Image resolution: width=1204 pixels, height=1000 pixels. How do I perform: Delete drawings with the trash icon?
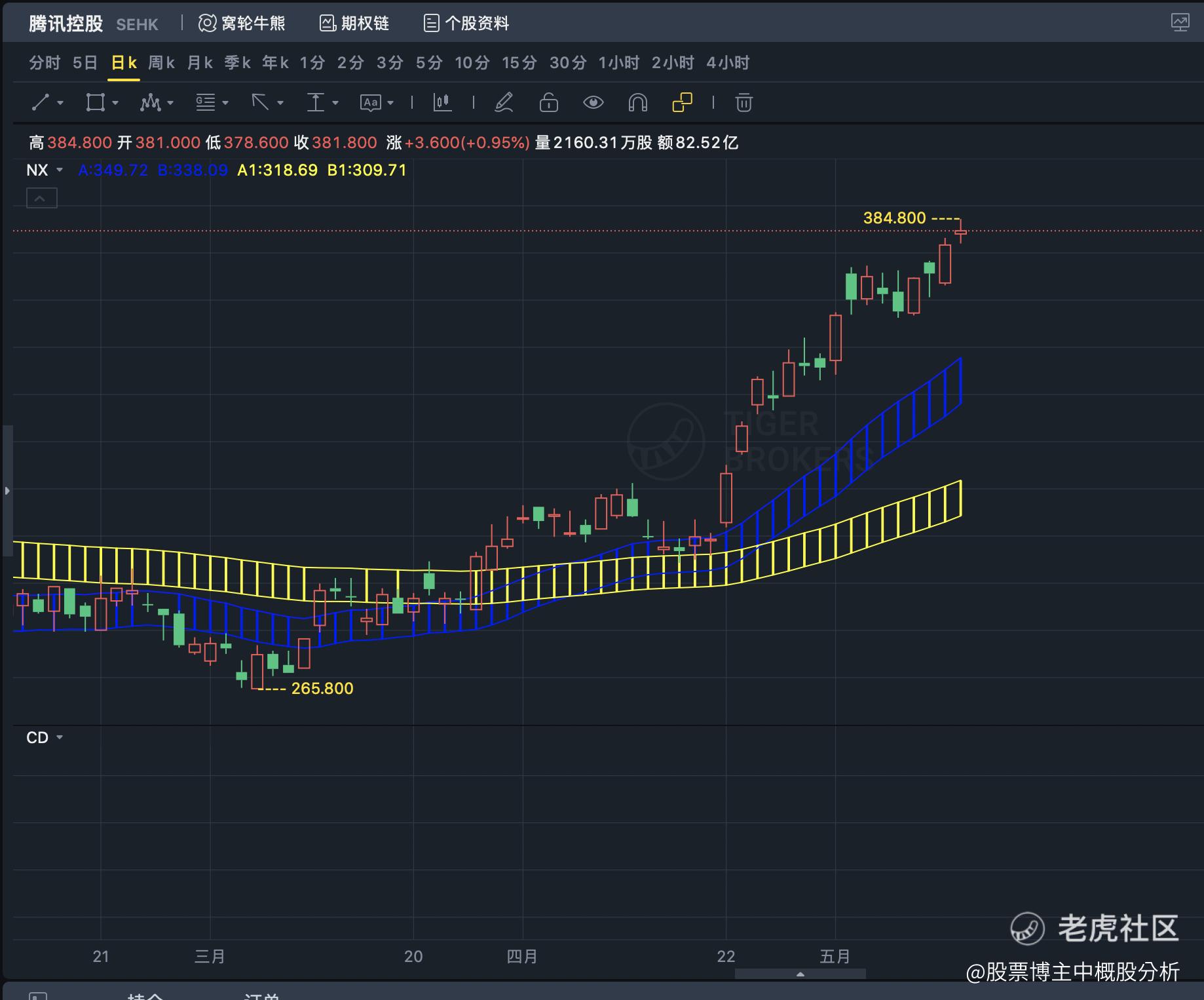[743, 102]
